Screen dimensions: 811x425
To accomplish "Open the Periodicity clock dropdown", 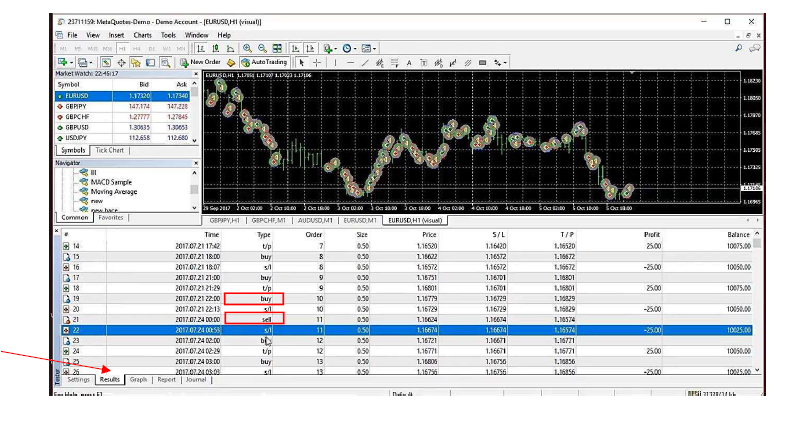I will (349, 49).
